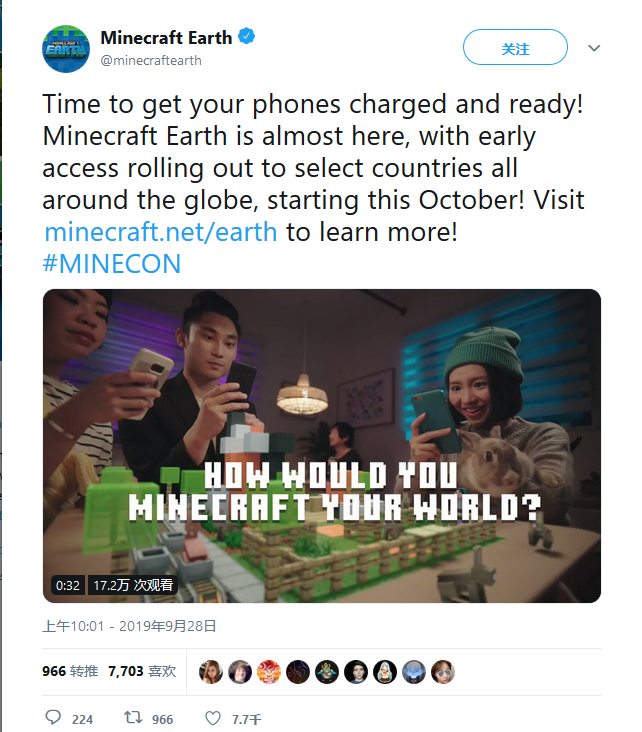Viewport: 642px width, 732px height.
Task: Play the Minecraft Earth video
Action: click(321, 446)
